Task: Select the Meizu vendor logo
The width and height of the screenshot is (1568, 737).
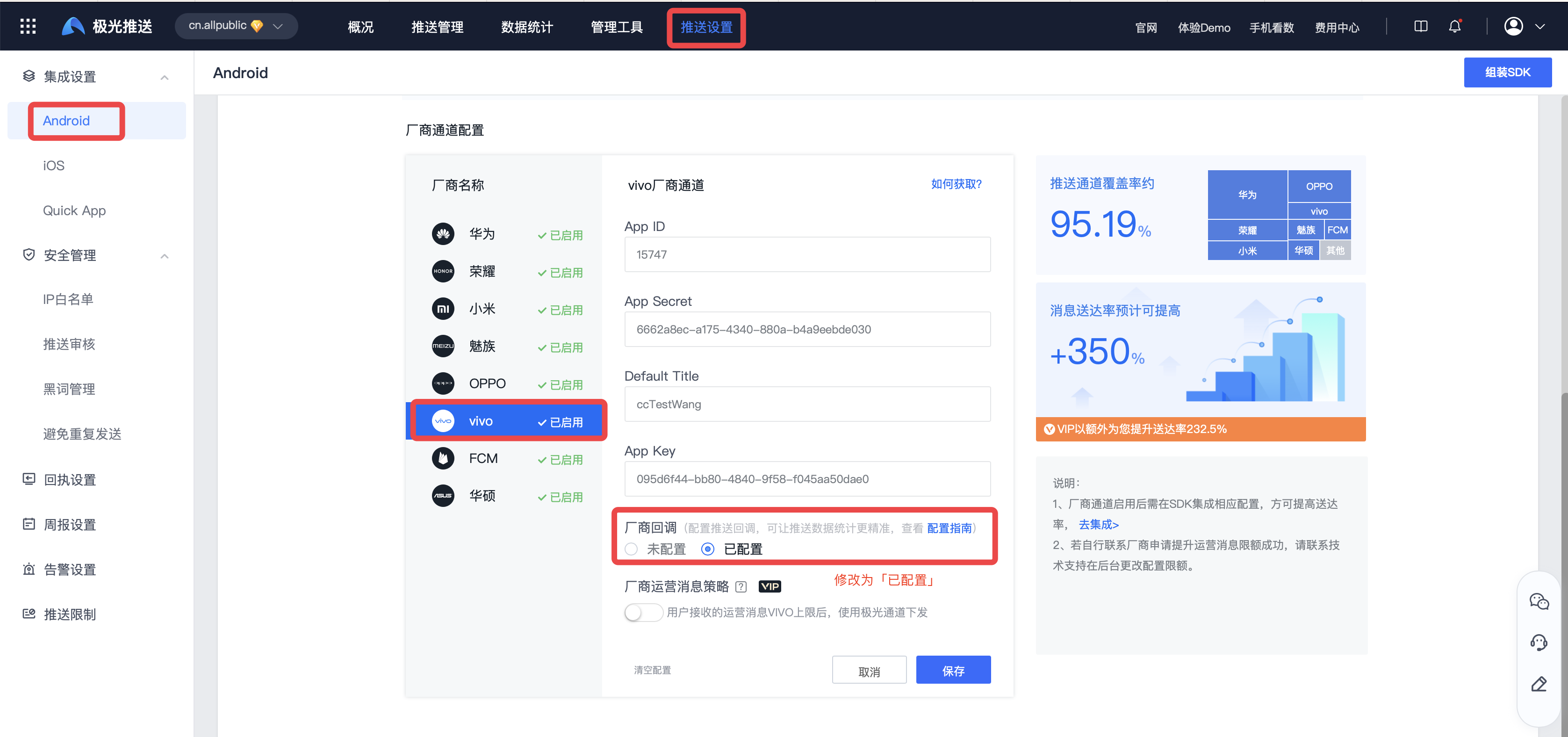Action: (443, 346)
